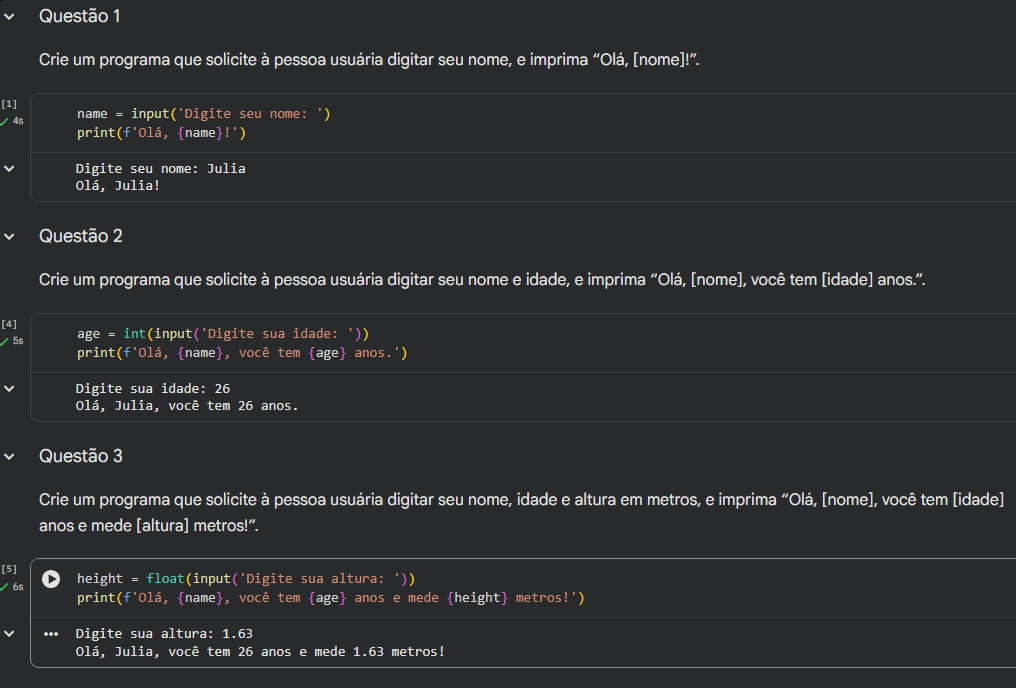Select the Questão 2 heading
1016x688 pixels.
tap(80, 236)
